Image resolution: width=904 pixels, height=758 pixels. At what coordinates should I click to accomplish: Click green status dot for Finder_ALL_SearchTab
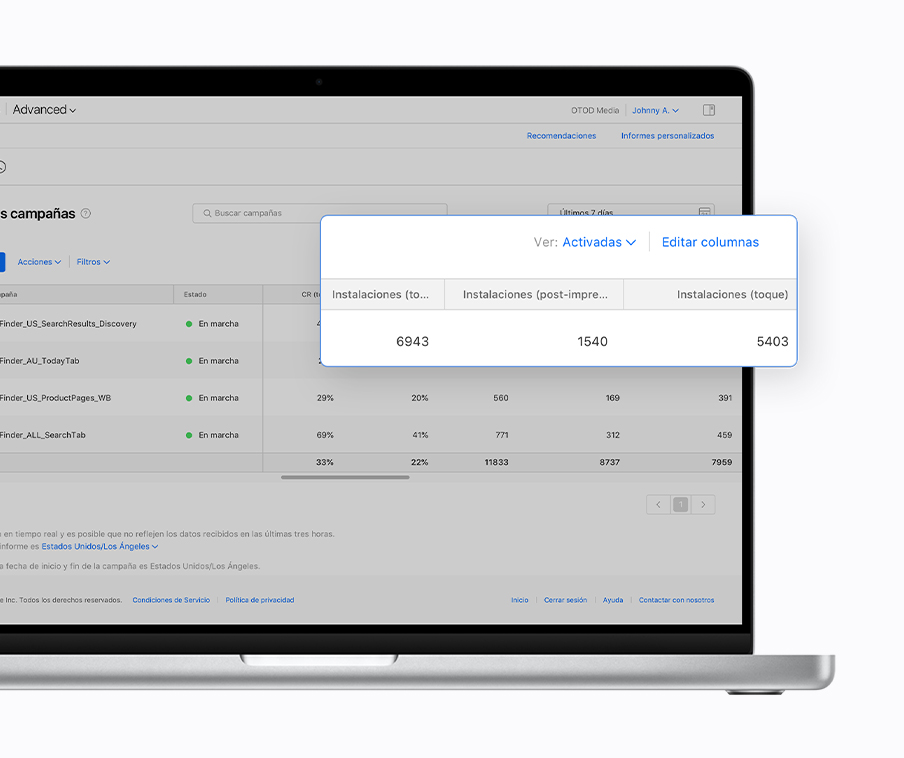pos(189,435)
